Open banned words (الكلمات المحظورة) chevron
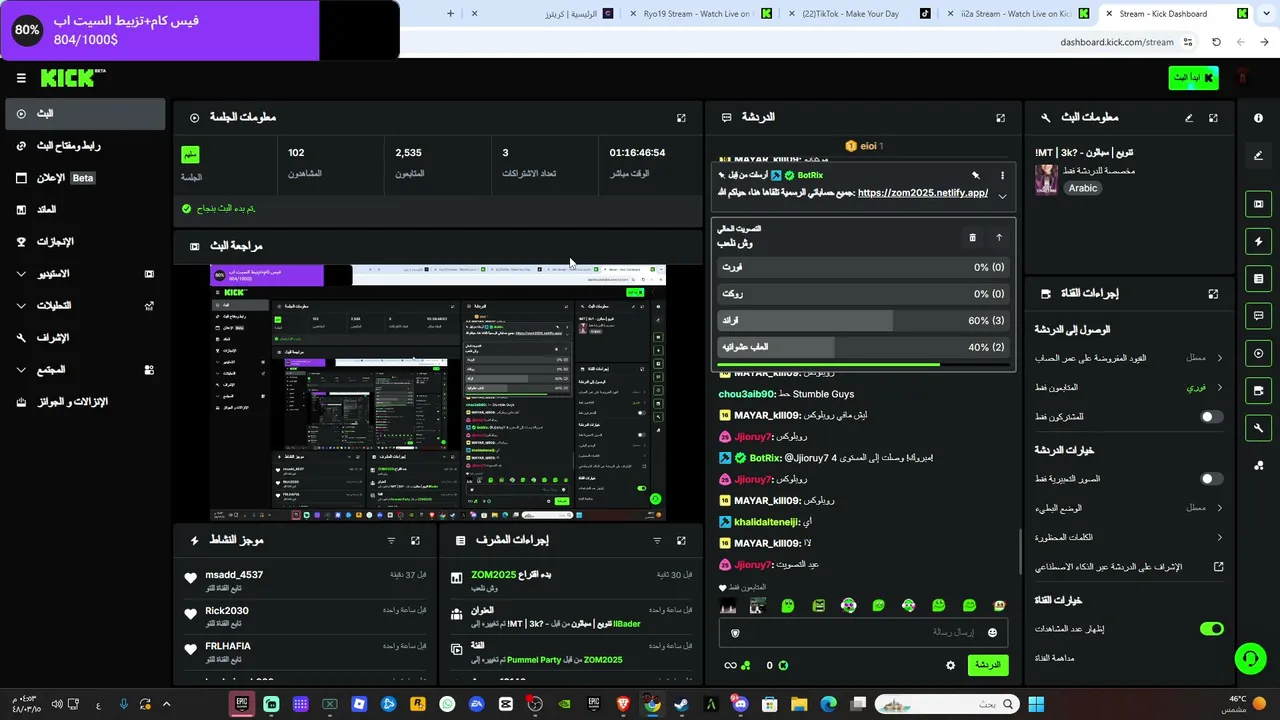Viewport: 1280px width, 720px height. pyautogui.click(x=1220, y=538)
